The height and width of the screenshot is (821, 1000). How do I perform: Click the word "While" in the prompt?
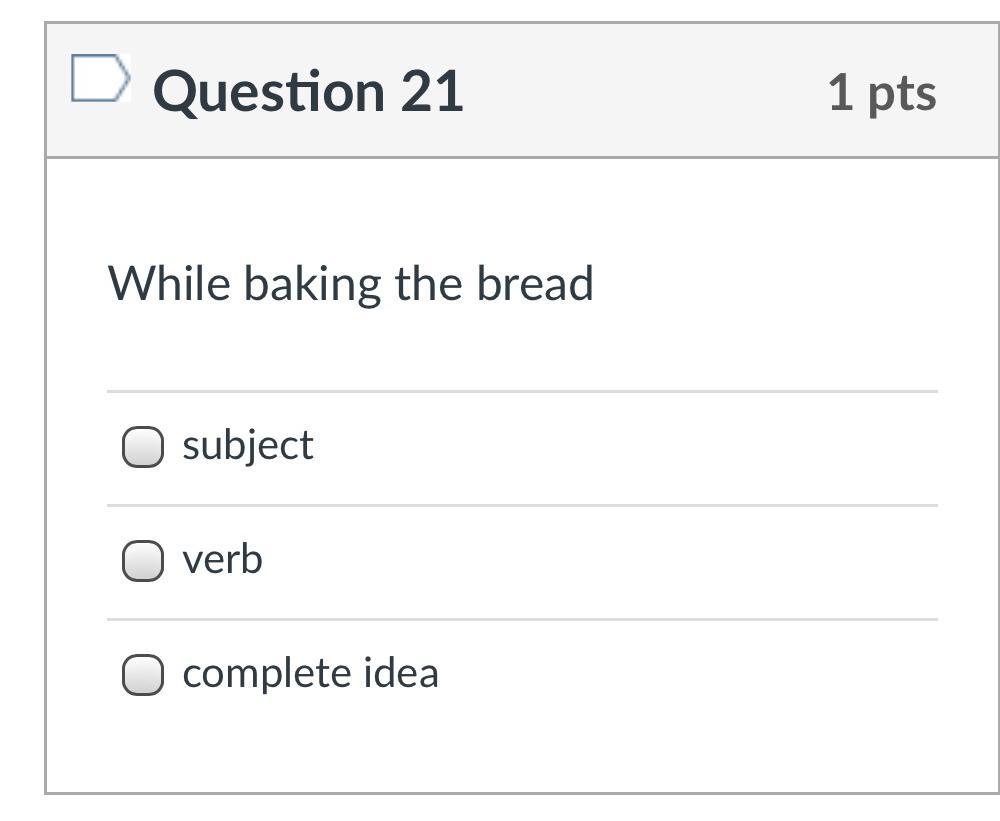(x=169, y=283)
